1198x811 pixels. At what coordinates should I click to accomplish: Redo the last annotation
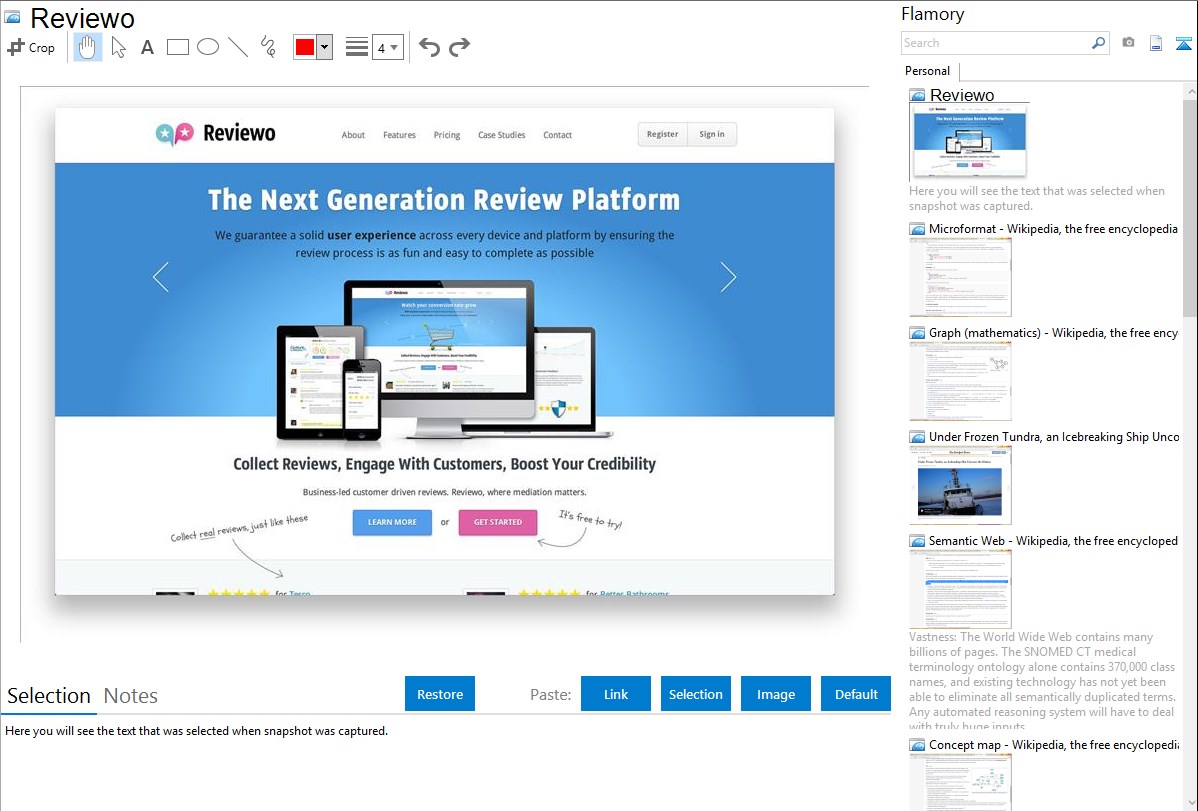coord(459,47)
